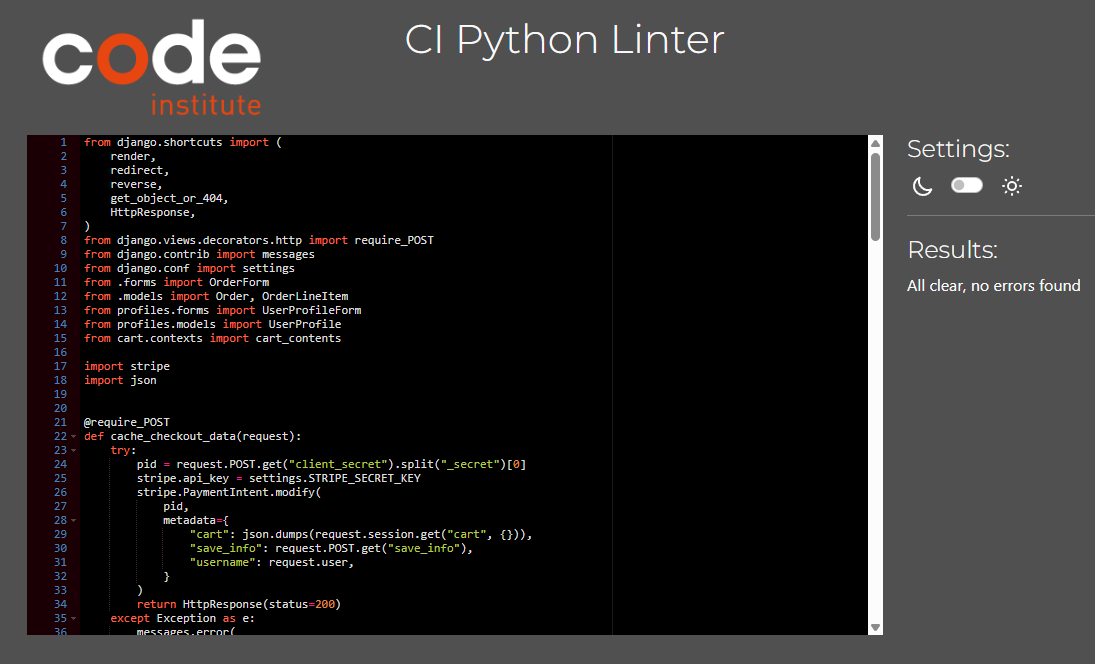Click the moon dark-mode icon

pyautogui.click(x=923, y=186)
